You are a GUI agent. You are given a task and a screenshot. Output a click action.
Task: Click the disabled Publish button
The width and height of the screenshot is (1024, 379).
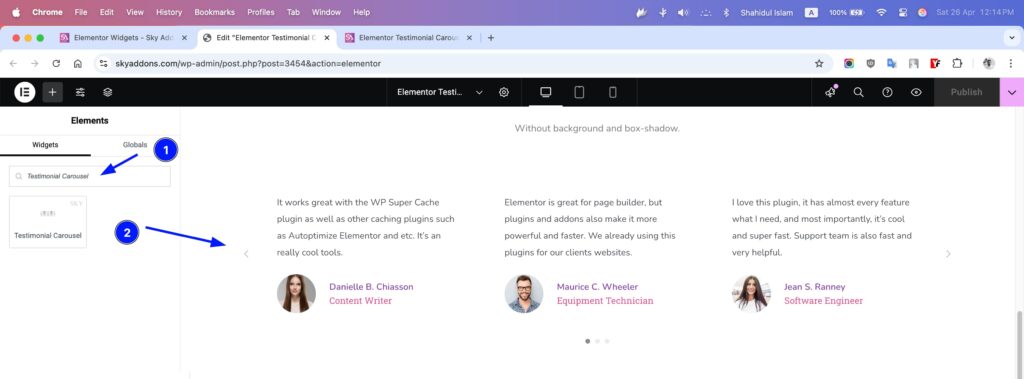coord(967,92)
